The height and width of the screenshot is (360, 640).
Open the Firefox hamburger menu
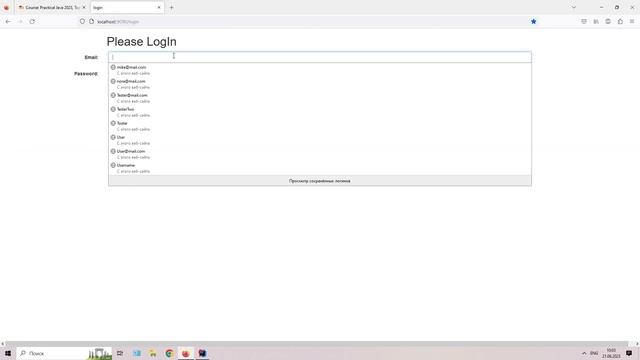632,22
